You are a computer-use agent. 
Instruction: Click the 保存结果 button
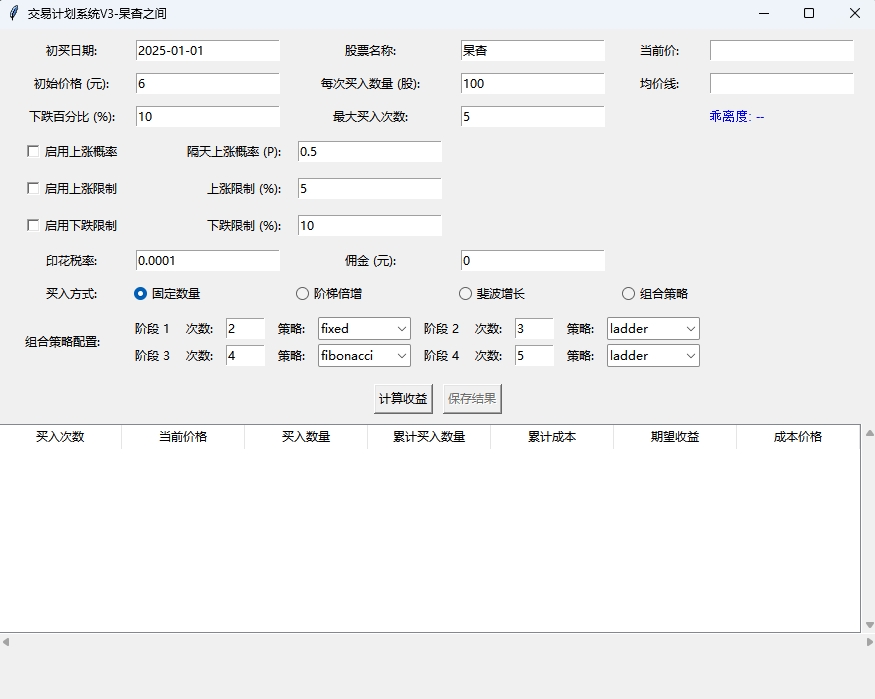[x=472, y=399]
